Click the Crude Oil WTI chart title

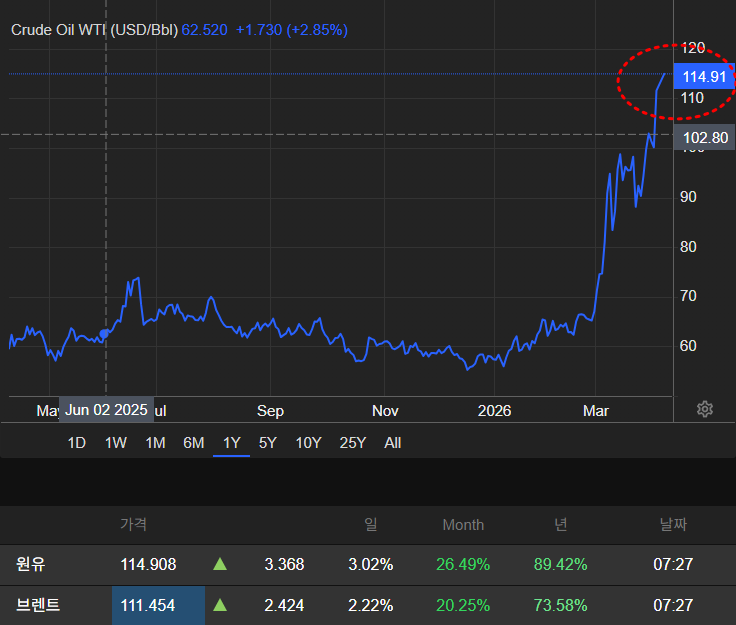[94, 30]
